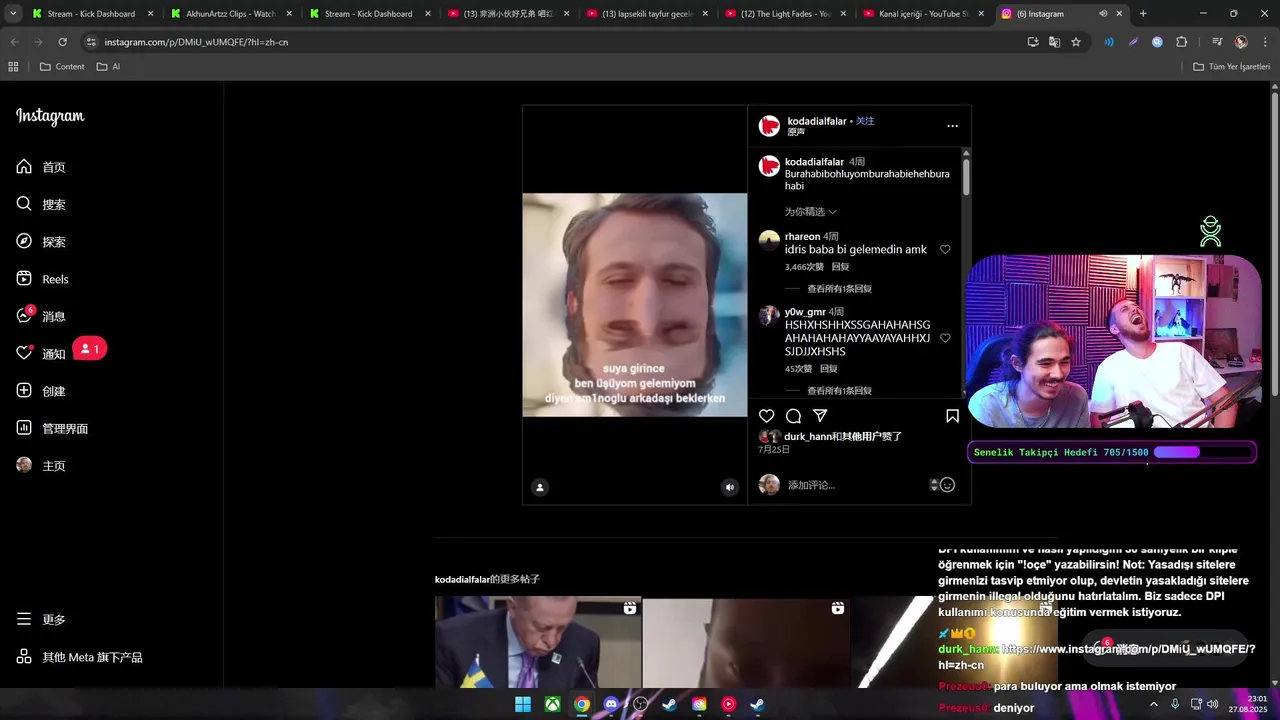Open Windows Start menu
Viewport: 1280px width, 720px height.
tap(523, 704)
